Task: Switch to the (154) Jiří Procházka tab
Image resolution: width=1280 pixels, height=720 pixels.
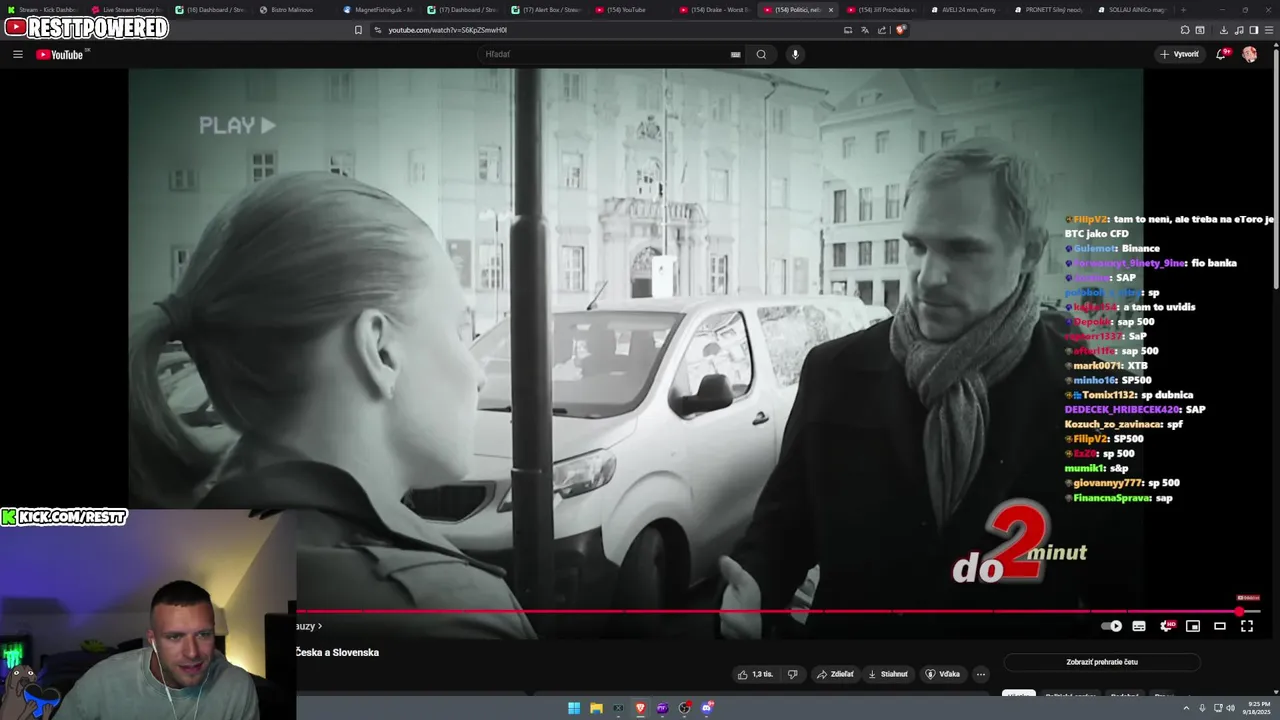Action: (x=880, y=9)
